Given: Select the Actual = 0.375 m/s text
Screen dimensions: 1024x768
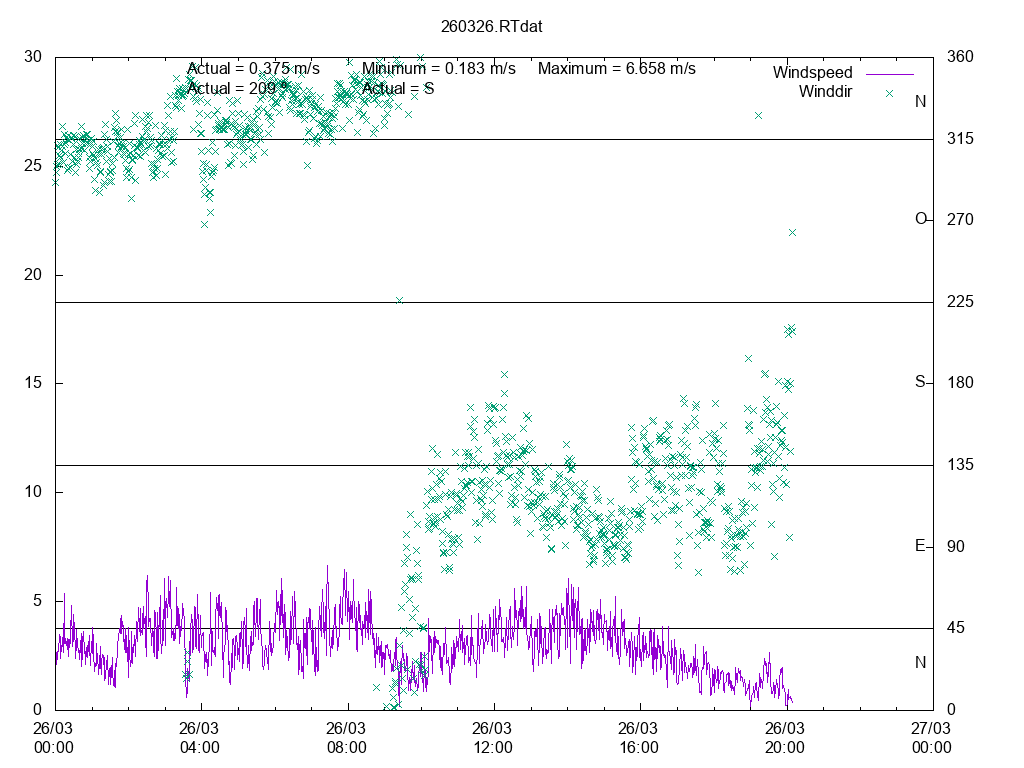Looking at the screenshot, I should point(254,69).
